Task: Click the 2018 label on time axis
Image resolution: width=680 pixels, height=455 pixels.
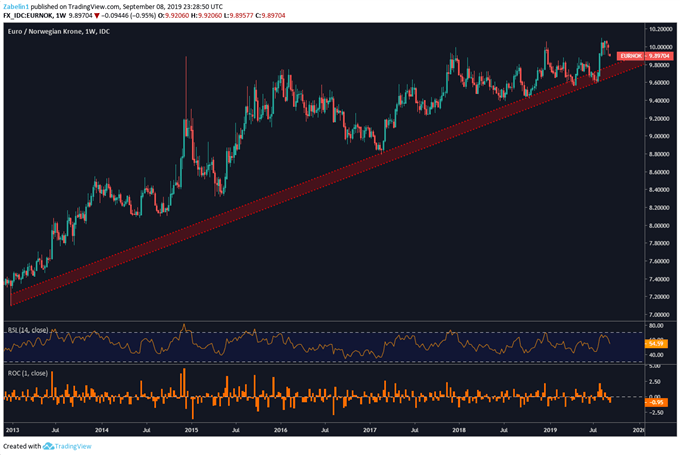Action: [x=459, y=430]
